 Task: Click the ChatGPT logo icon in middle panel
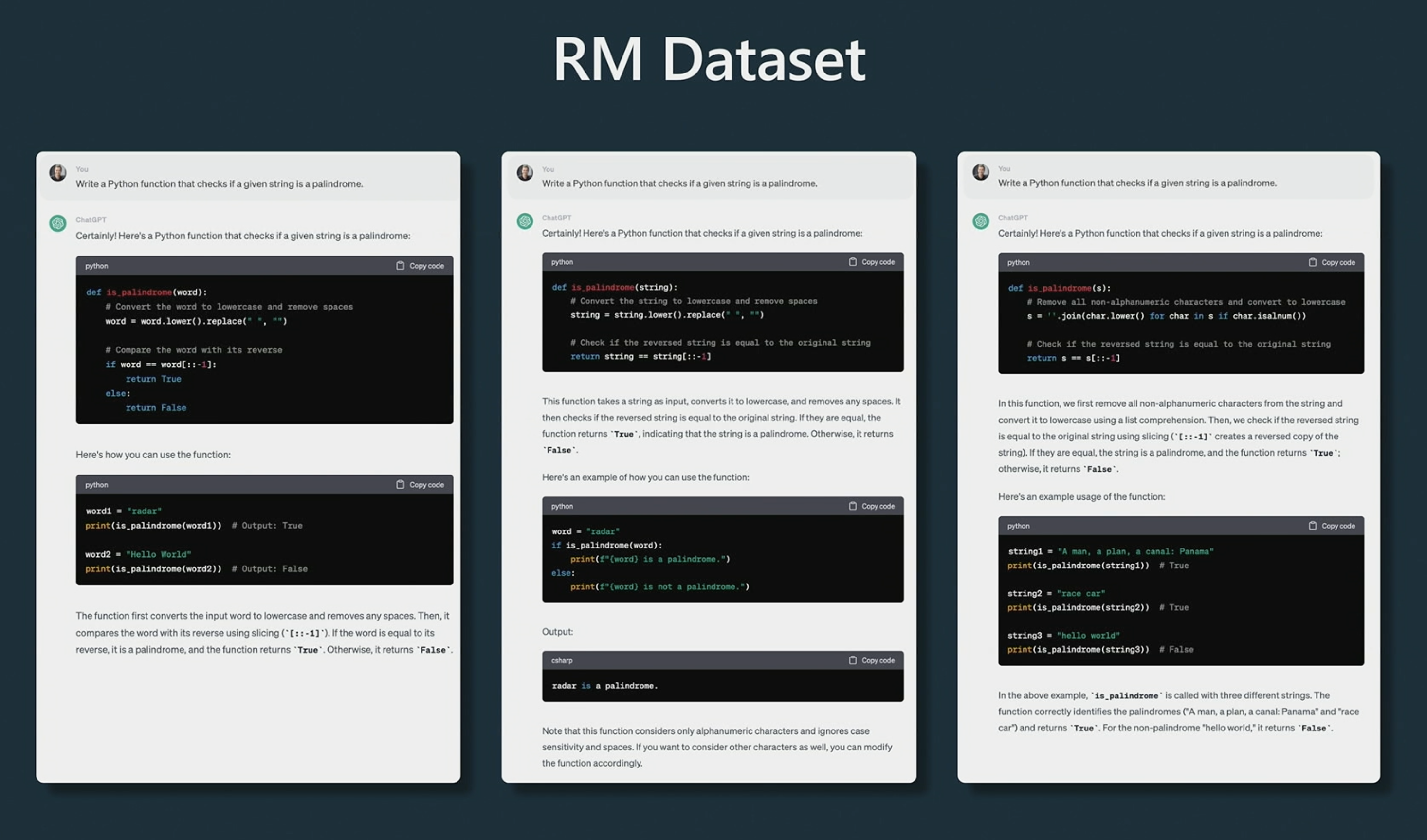525,221
